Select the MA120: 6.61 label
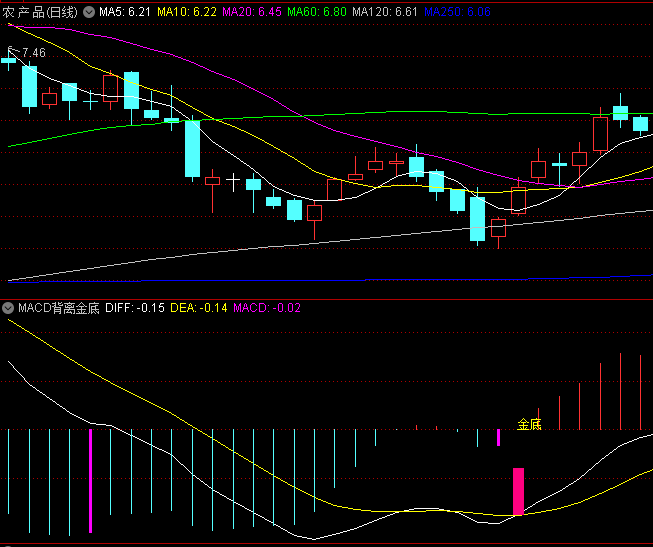This screenshot has width=653, height=547. (385, 12)
